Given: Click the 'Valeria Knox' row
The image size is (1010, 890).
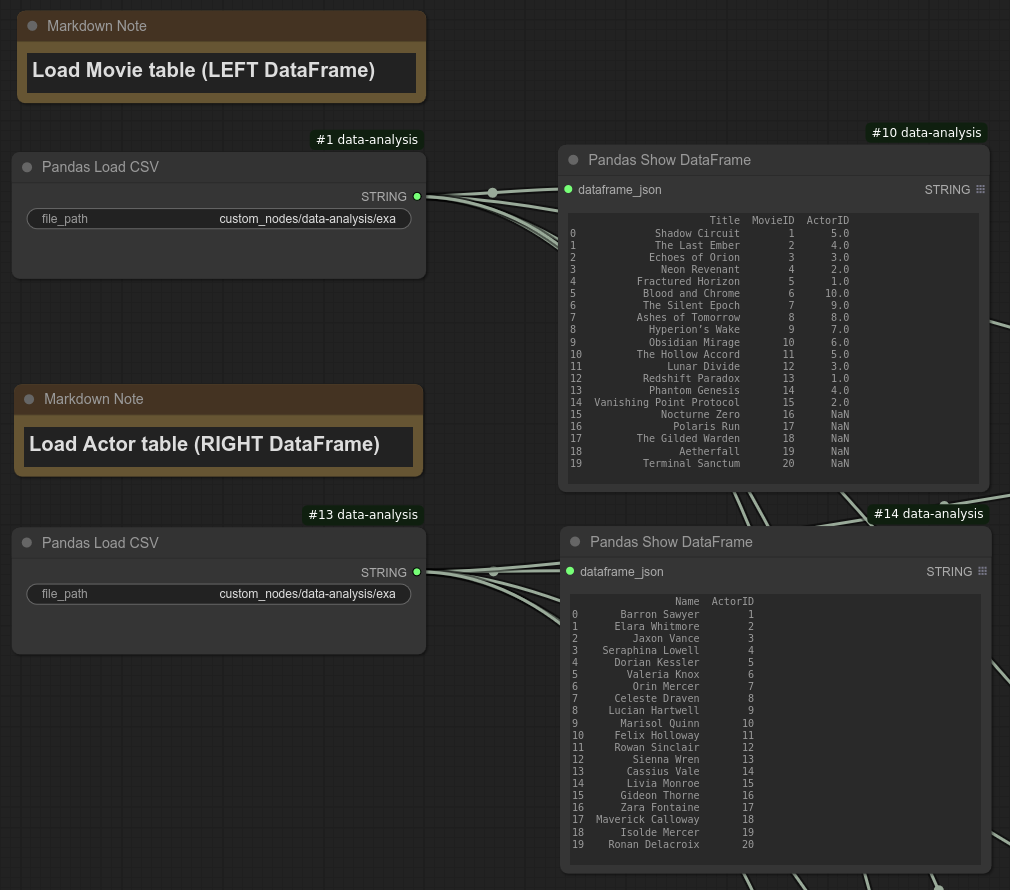Looking at the screenshot, I should pos(663,675).
